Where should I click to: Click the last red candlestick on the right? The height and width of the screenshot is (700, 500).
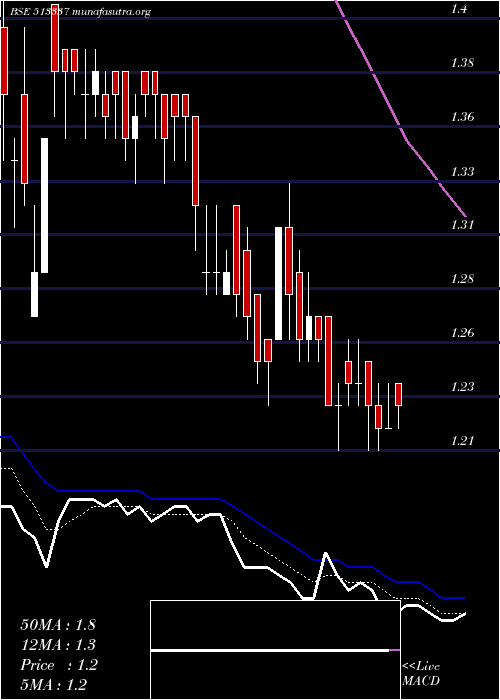[x=399, y=395]
